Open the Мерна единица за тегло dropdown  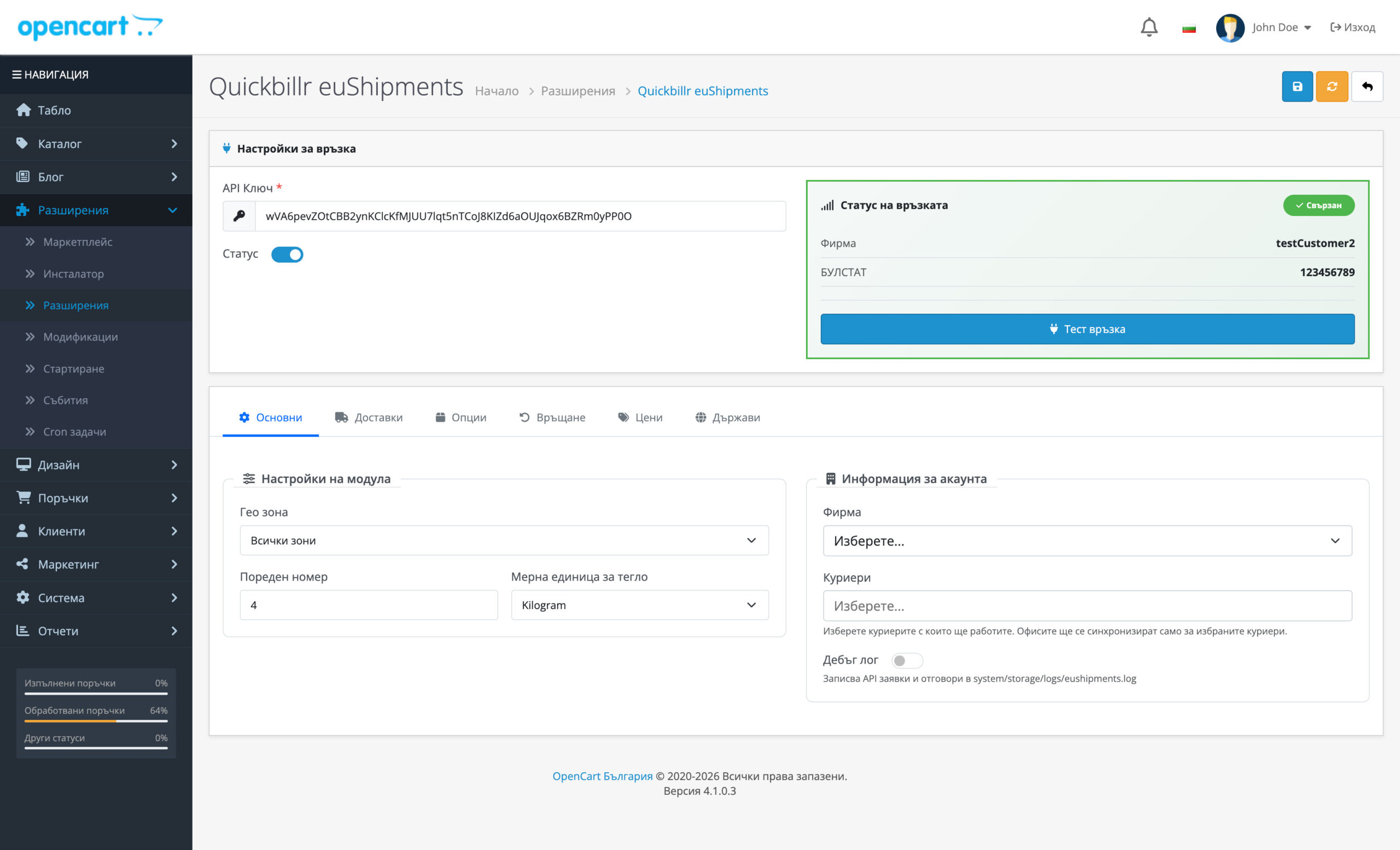639,605
